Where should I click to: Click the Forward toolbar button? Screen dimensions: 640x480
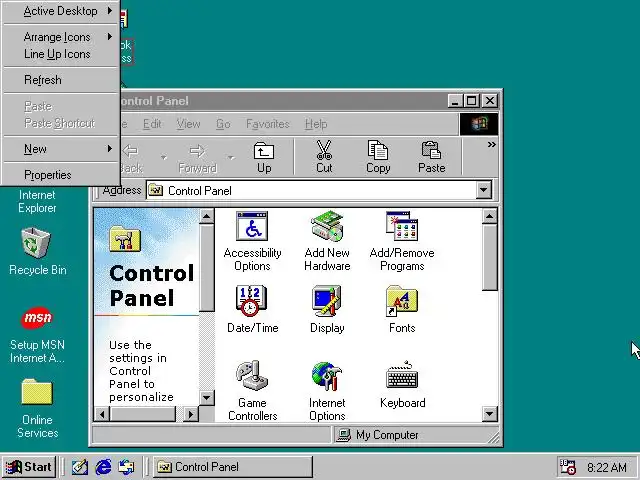[197, 157]
